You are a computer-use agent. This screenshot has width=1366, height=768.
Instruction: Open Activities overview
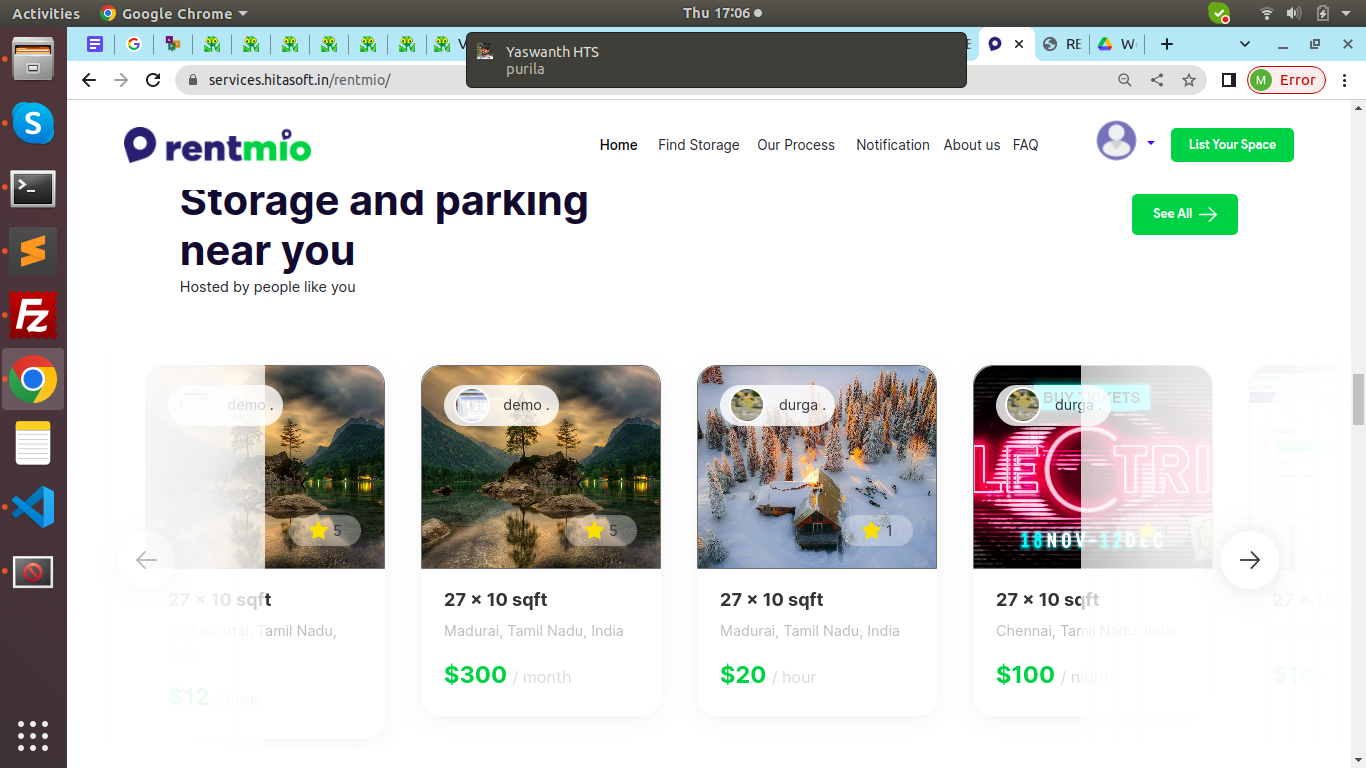(45, 13)
